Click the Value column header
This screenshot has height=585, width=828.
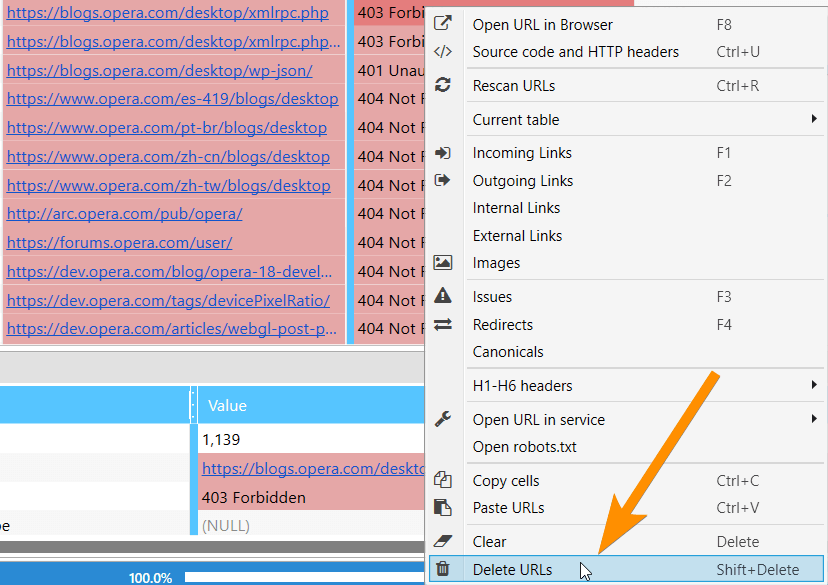pos(311,405)
